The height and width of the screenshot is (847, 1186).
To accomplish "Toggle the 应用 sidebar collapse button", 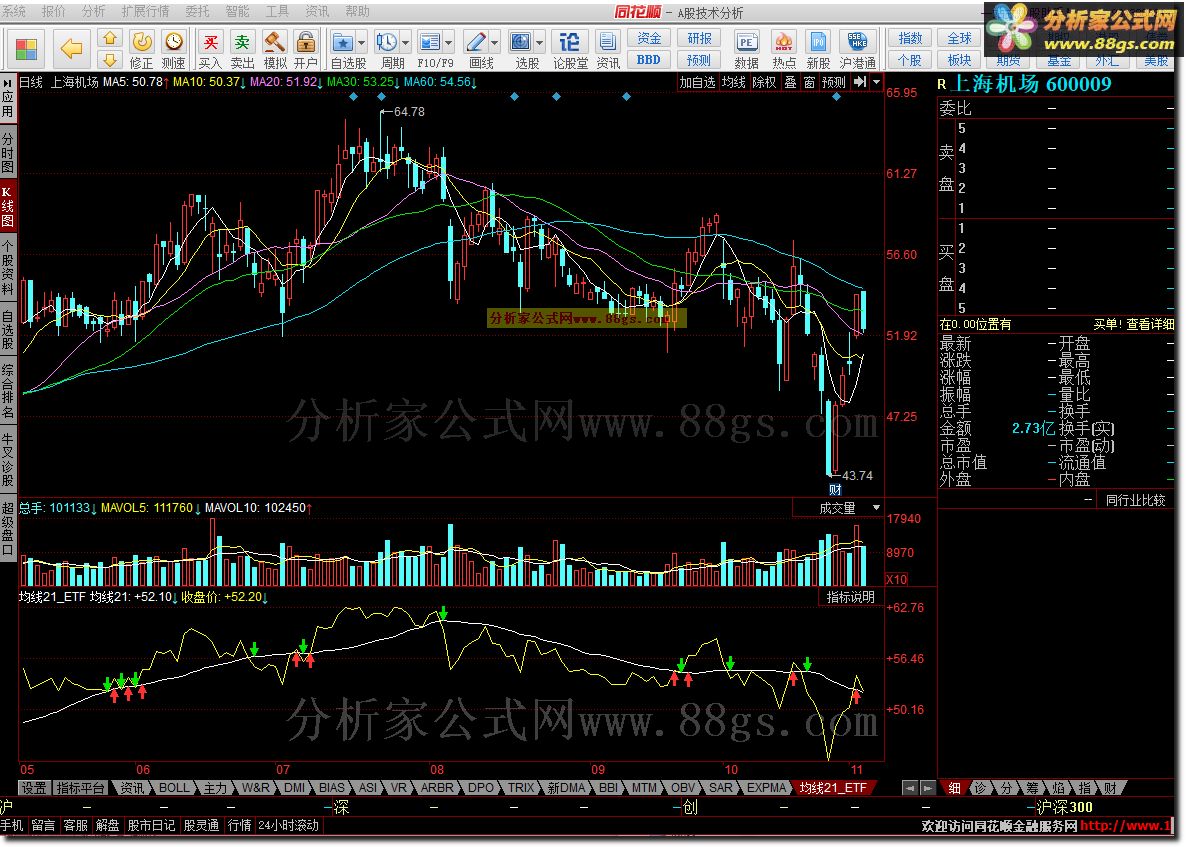I will [x=8, y=98].
